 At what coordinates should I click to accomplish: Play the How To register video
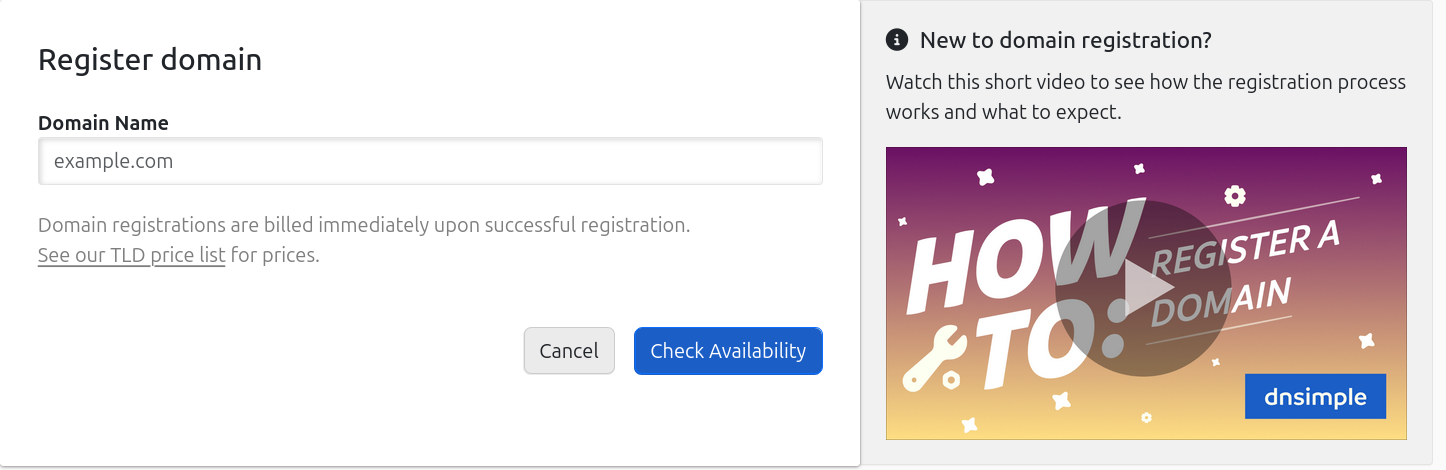[x=1143, y=289]
